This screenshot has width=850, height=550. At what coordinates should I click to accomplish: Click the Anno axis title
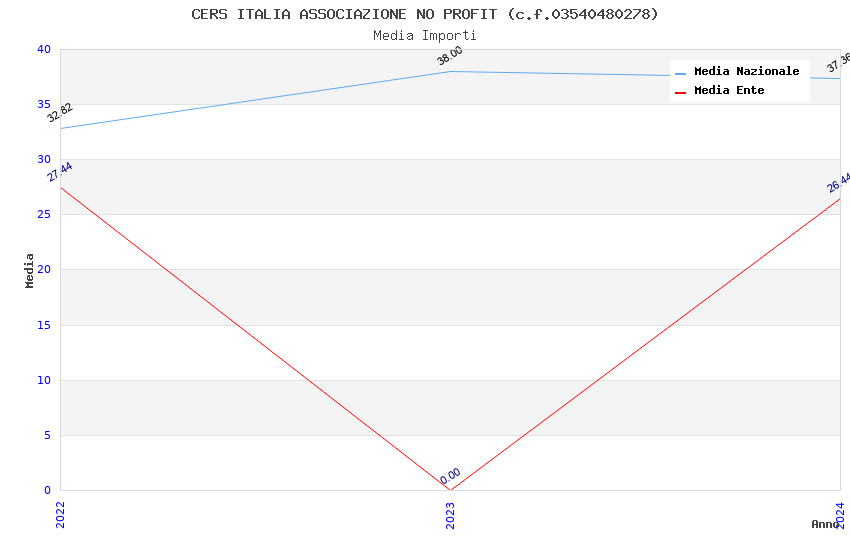click(x=825, y=524)
